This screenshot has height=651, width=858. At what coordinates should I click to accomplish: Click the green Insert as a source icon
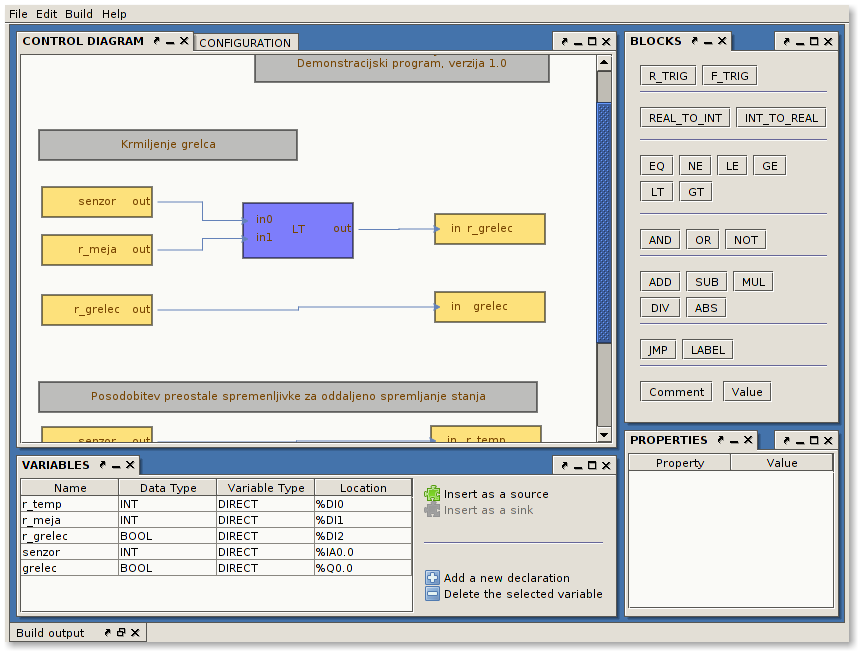432,494
